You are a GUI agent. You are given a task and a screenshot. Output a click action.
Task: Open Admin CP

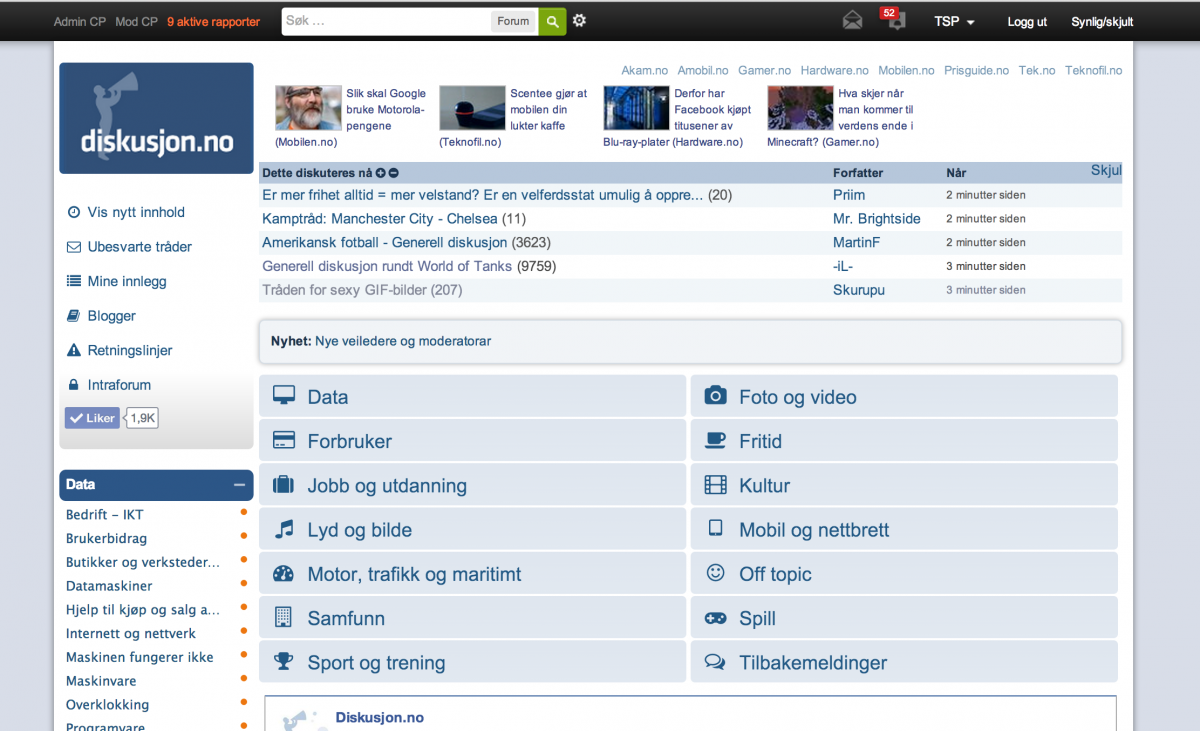point(79,21)
